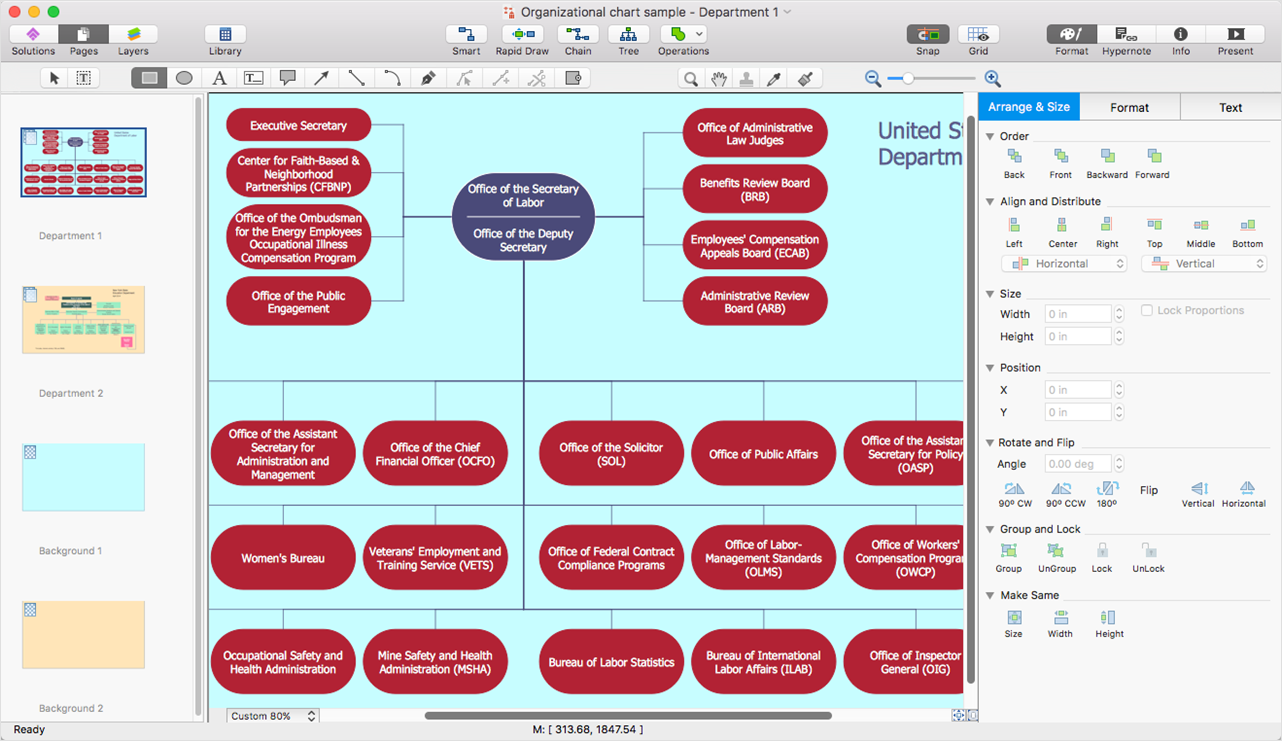This screenshot has height=741, width=1282.
Task: Select the magnifier zoom tool
Action: 690,78
